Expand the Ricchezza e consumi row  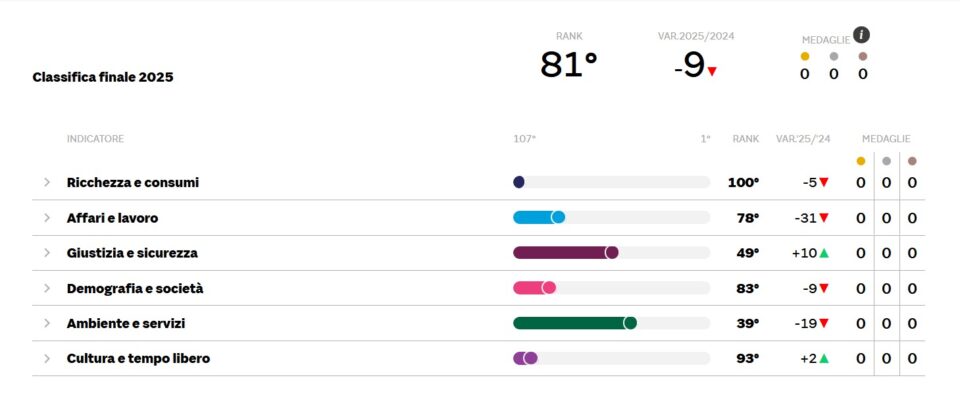pos(46,183)
